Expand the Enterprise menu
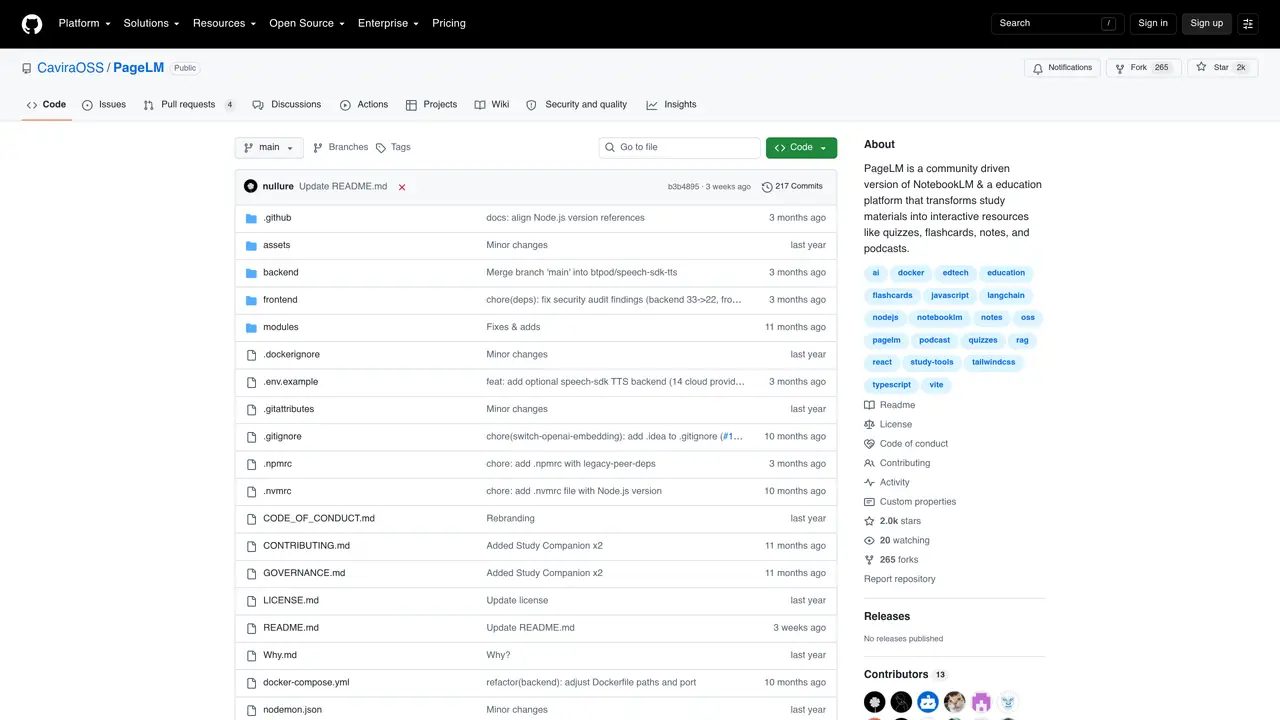Screen dimensions: 1280x720 tap(389, 23)
